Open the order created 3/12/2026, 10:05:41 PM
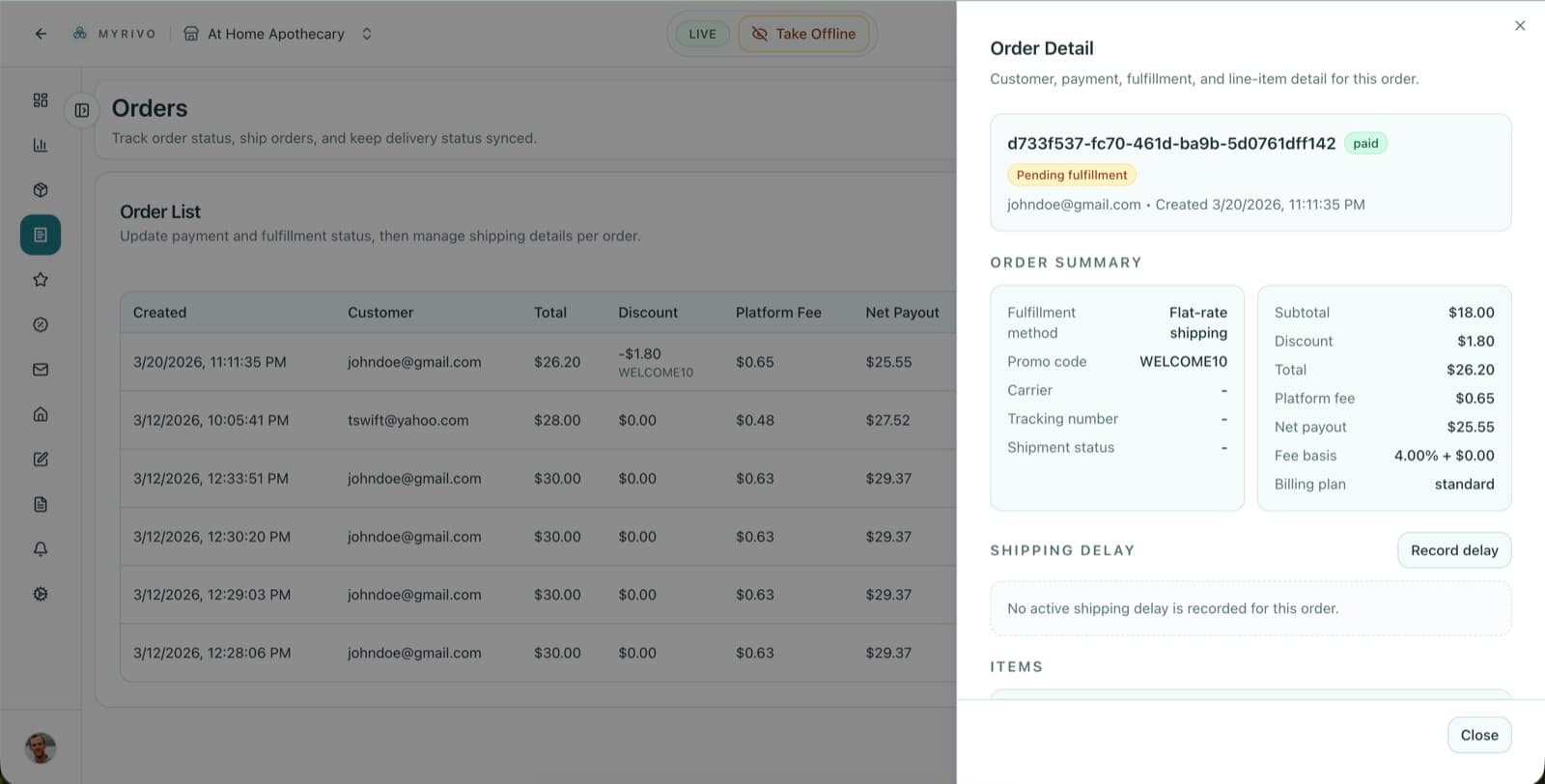The image size is (1545, 784). click(x=538, y=420)
